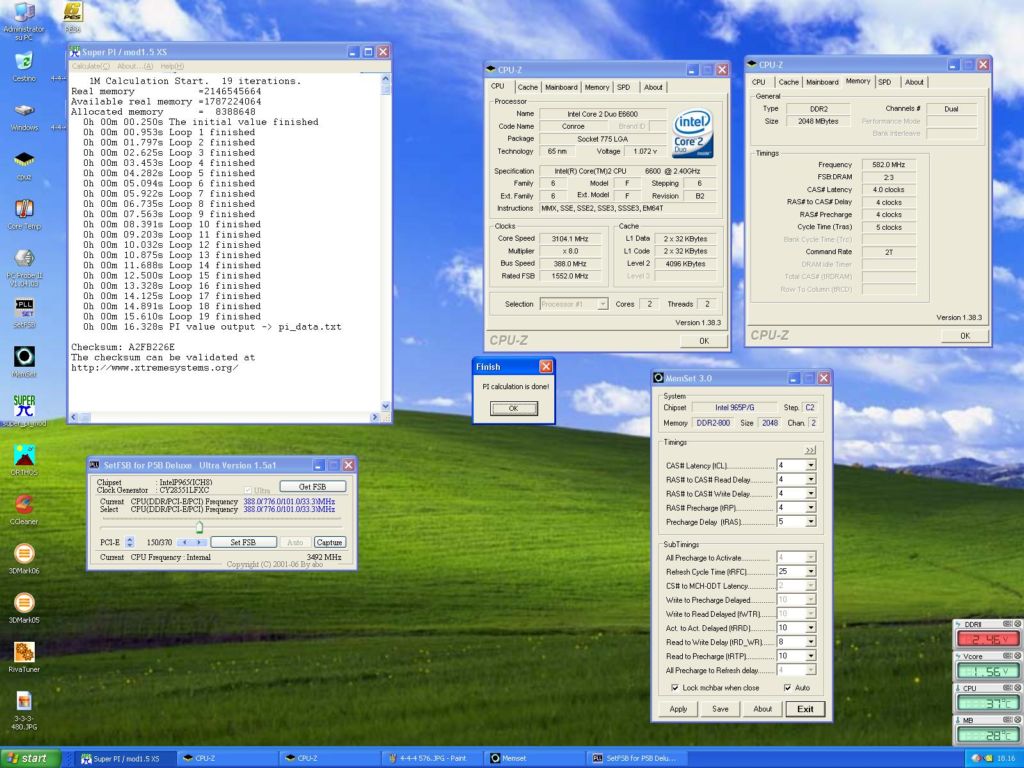The width and height of the screenshot is (1024, 768).
Task: Open About menu in Super PI
Action: tap(135, 66)
